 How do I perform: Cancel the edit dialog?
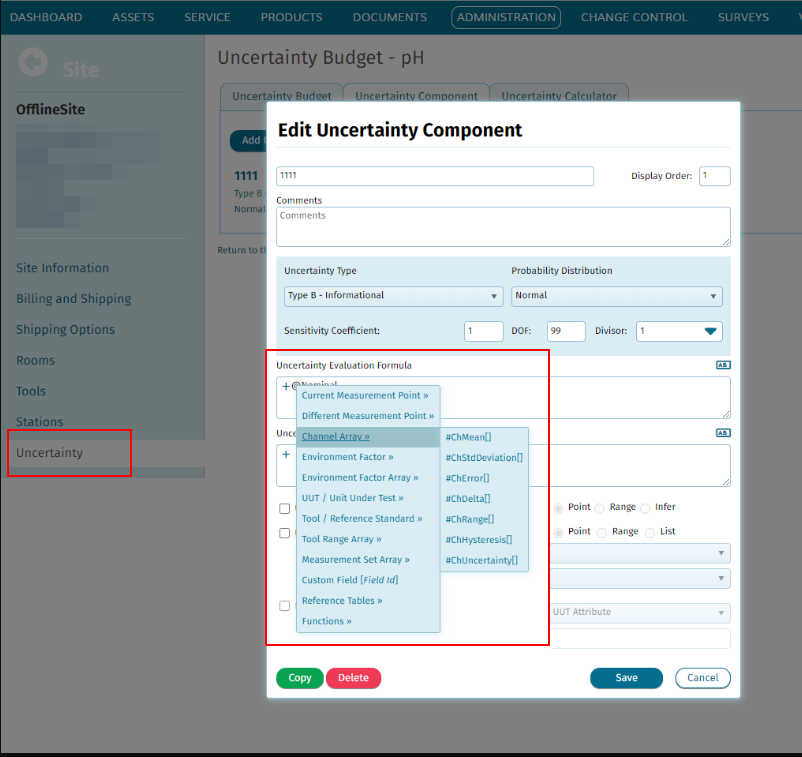click(702, 678)
